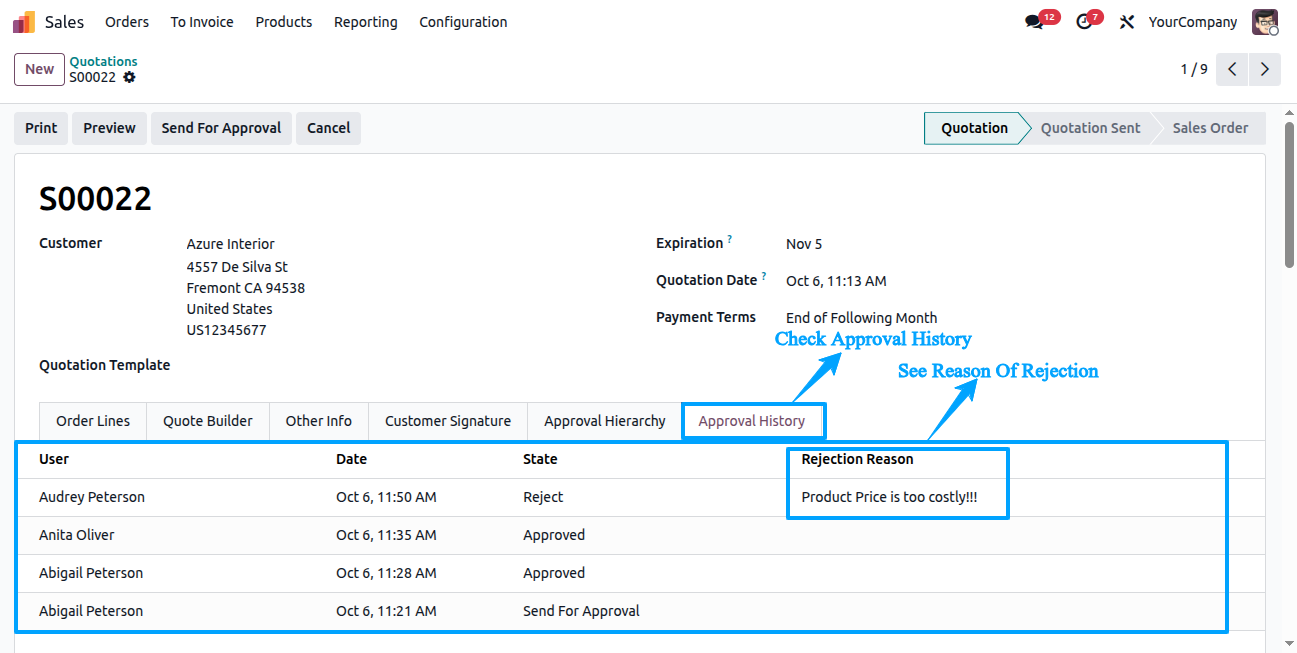This screenshot has width=1297, height=653.
Task: Expand the Reporting menu
Action: point(366,22)
